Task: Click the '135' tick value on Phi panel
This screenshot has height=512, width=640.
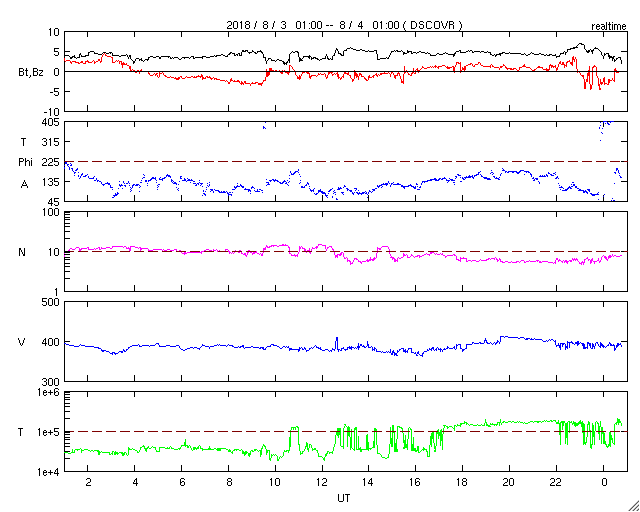Action: pyautogui.click(x=51, y=182)
